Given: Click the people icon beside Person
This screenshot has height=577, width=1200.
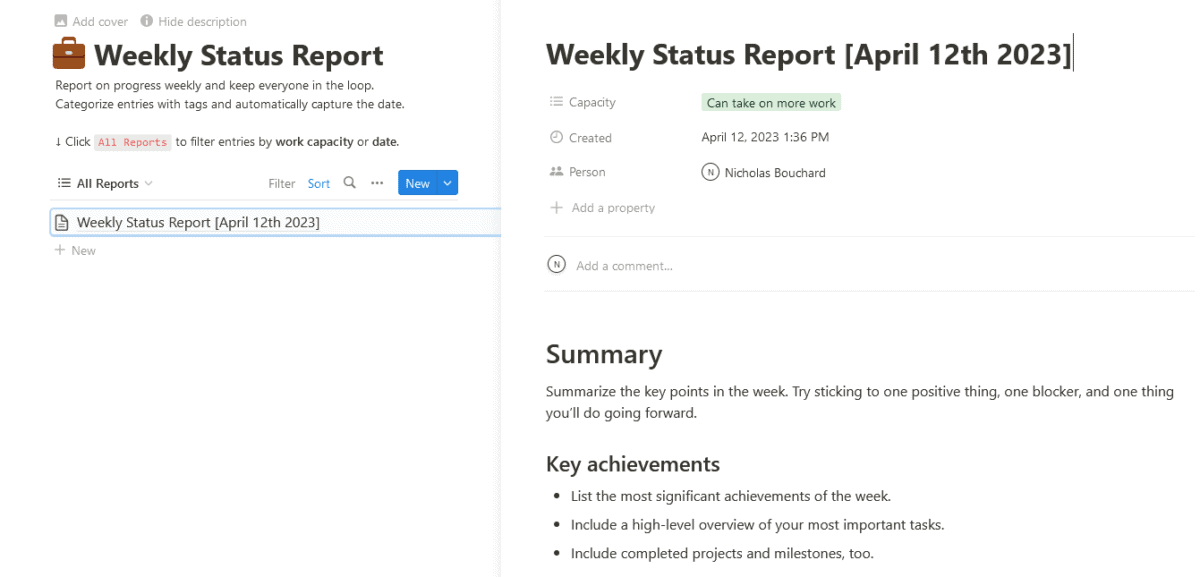Looking at the screenshot, I should pyautogui.click(x=556, y=172).
